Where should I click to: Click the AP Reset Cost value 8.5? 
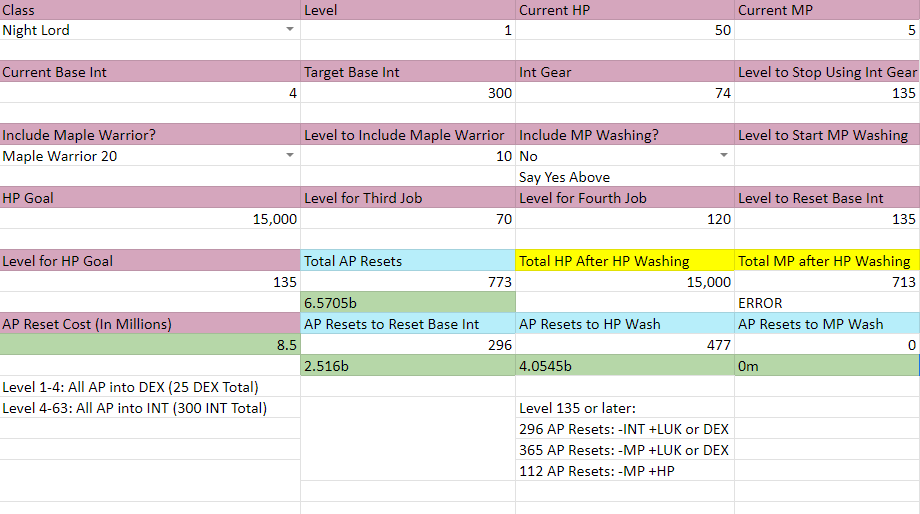[150, 345]
